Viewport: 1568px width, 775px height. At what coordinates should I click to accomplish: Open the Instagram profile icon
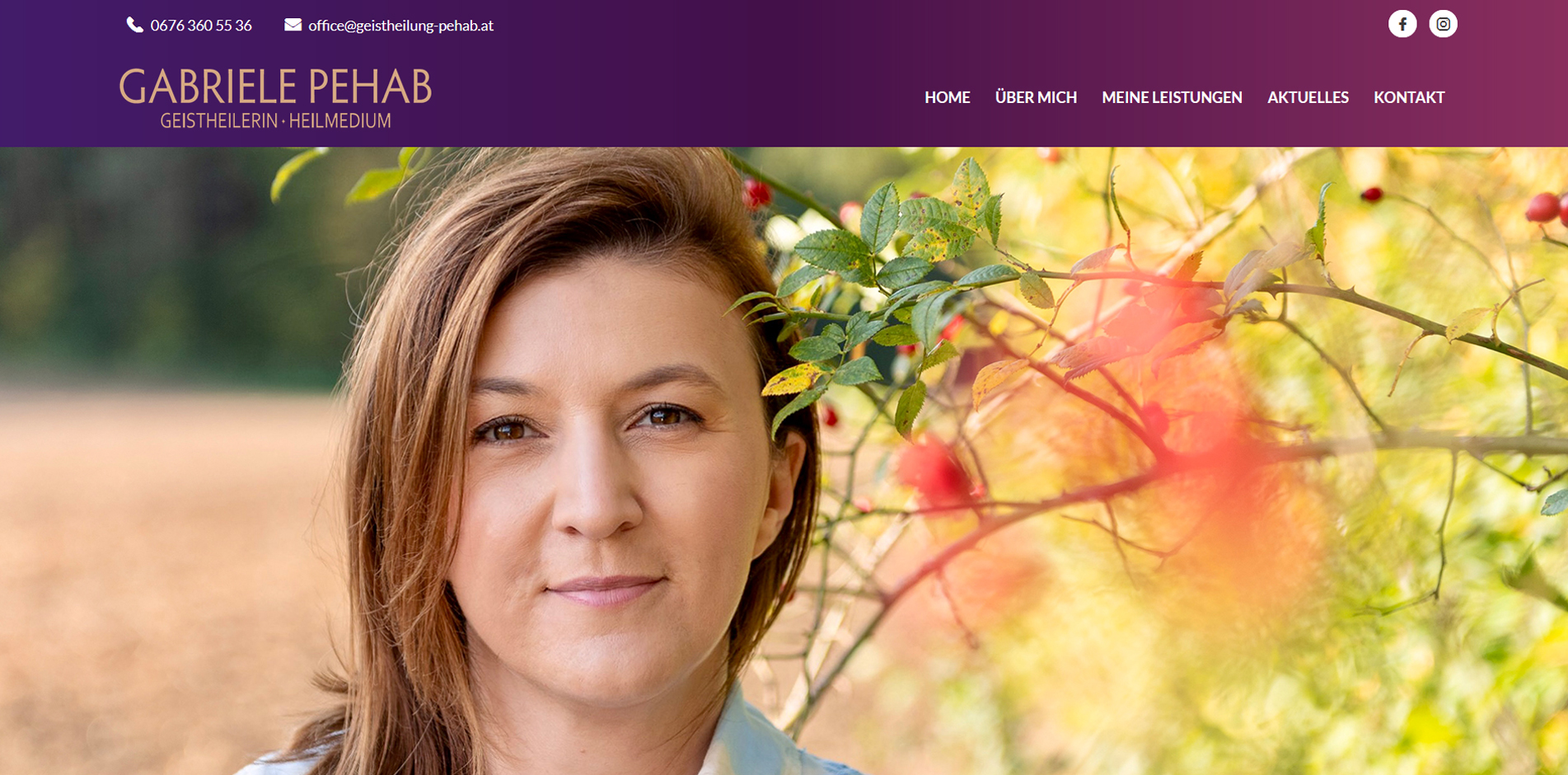[x=1443, y=24]
